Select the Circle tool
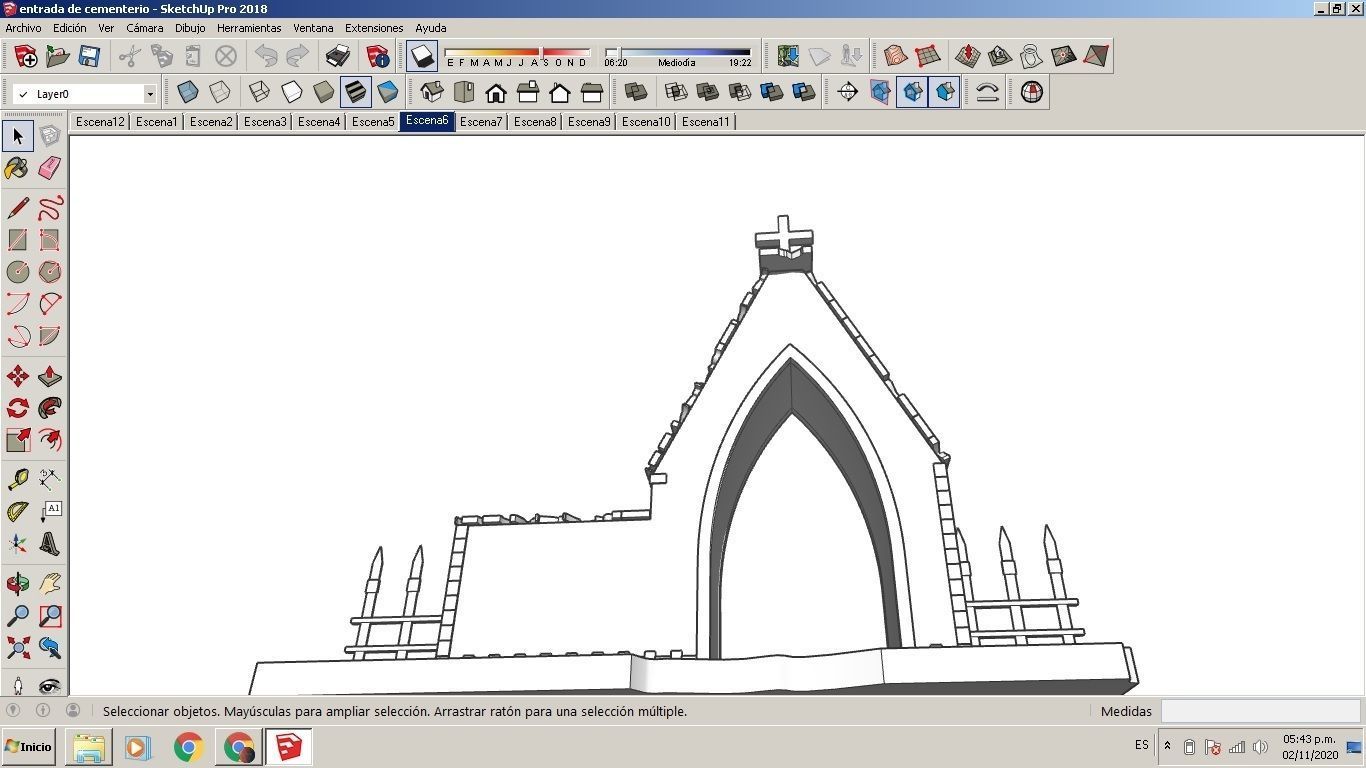1366x768 pixels. (x=18, y=272)
